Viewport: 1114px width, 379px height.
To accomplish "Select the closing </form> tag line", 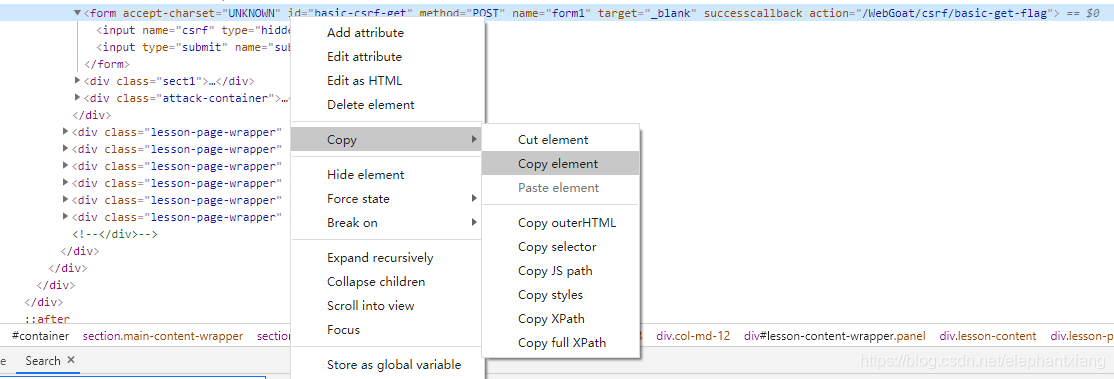I will (x=107, y=64).
